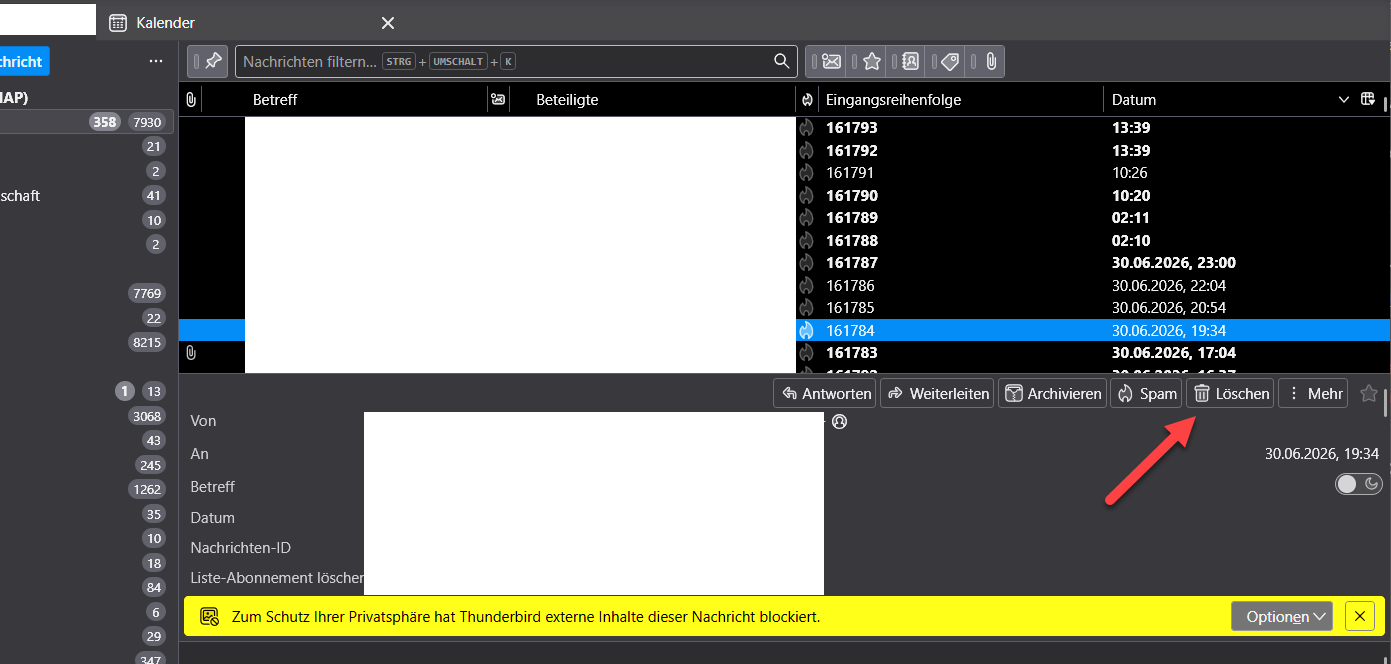Select folder with unread count 358
The height and width of the screenshot is (664, 1391).
[x=87, y=122]
